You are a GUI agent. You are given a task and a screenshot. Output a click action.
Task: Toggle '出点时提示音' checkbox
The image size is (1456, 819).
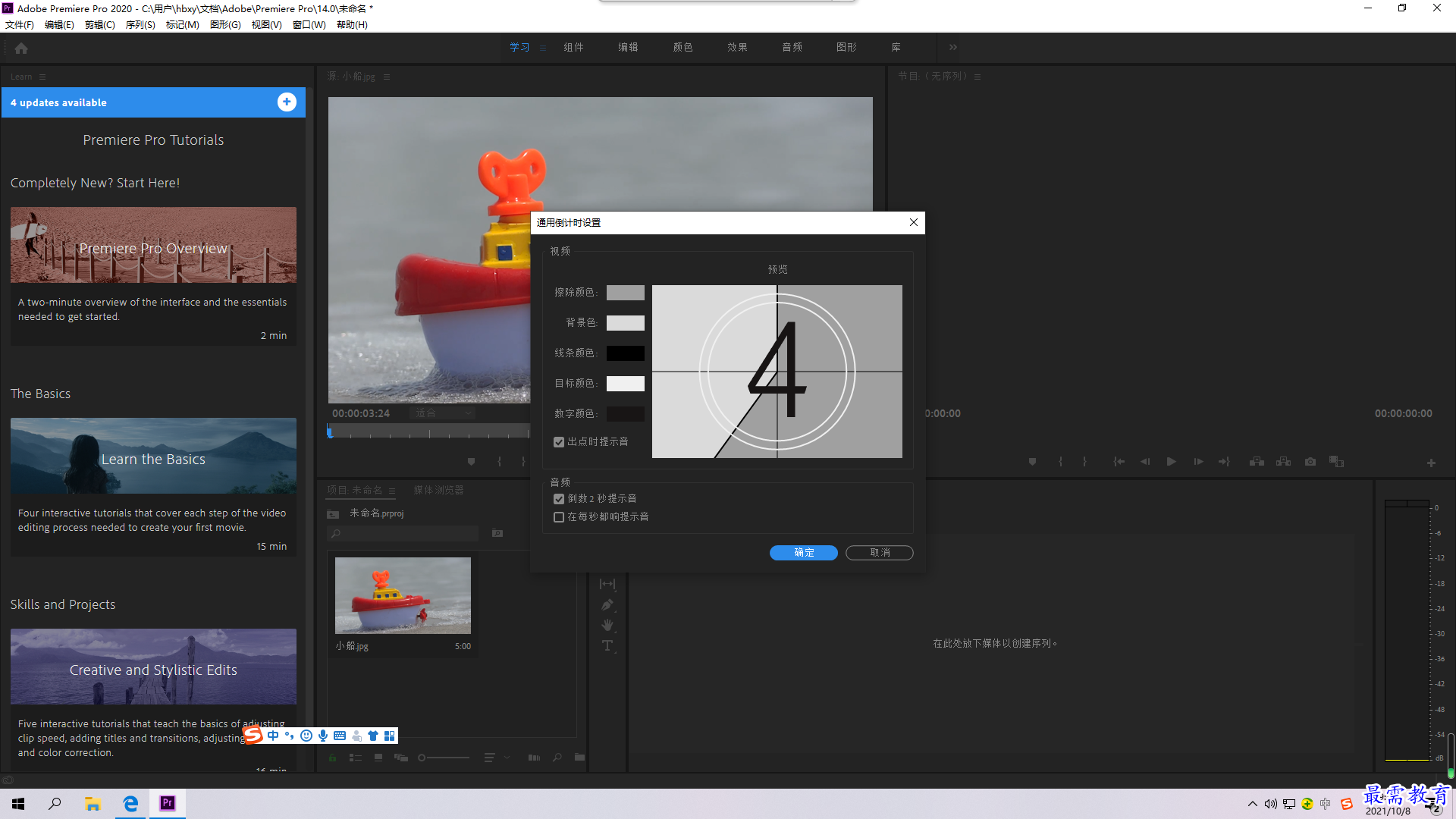[x=559, y=442]
